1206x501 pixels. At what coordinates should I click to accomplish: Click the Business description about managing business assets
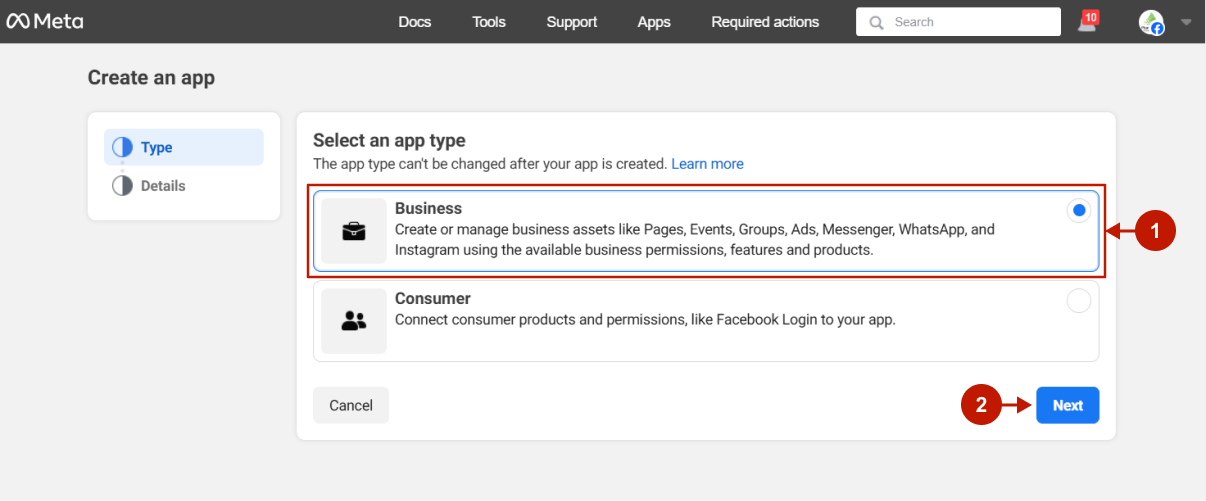(695, 240)
